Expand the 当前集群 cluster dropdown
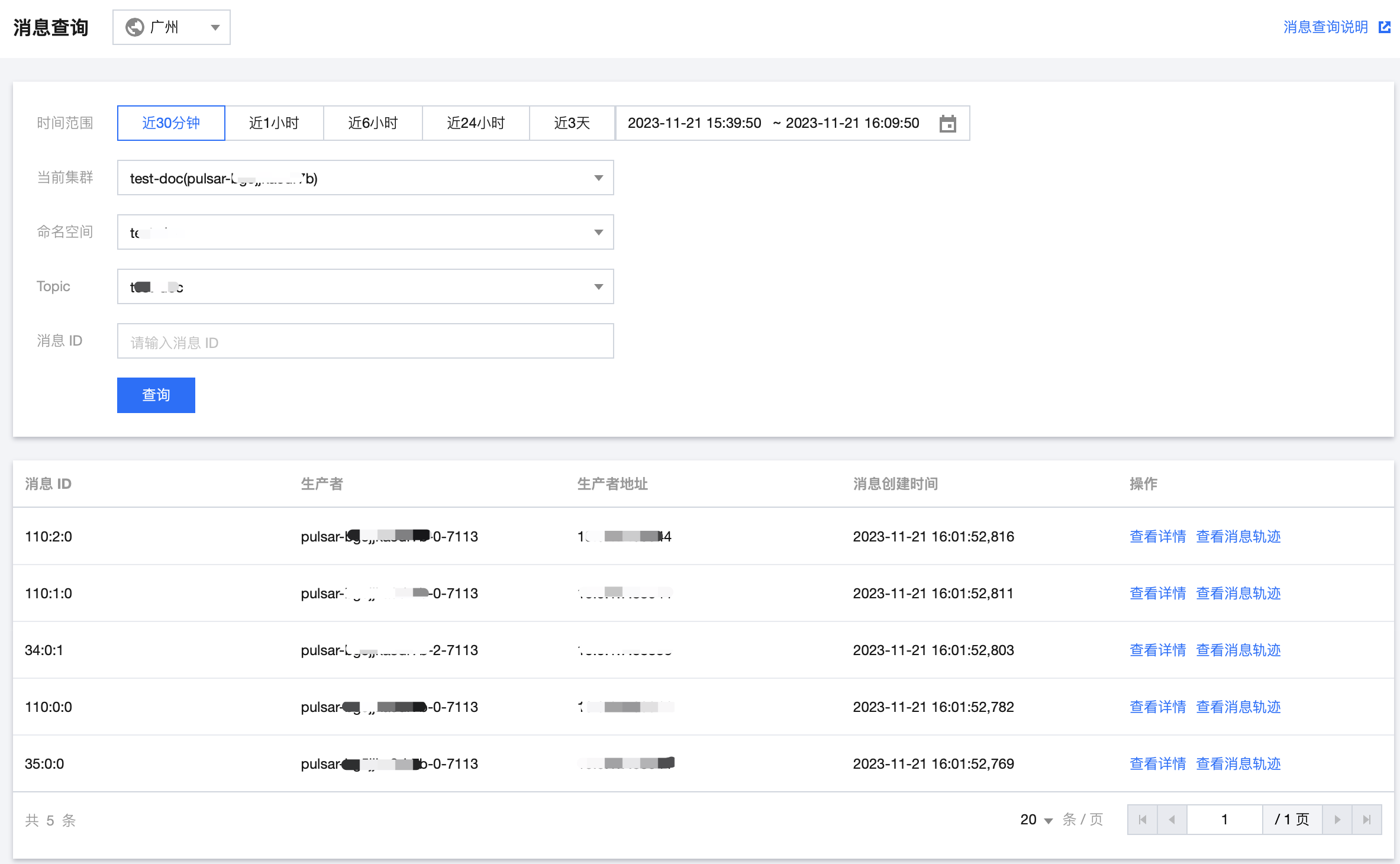1400x864 pixels. (365, 178)
